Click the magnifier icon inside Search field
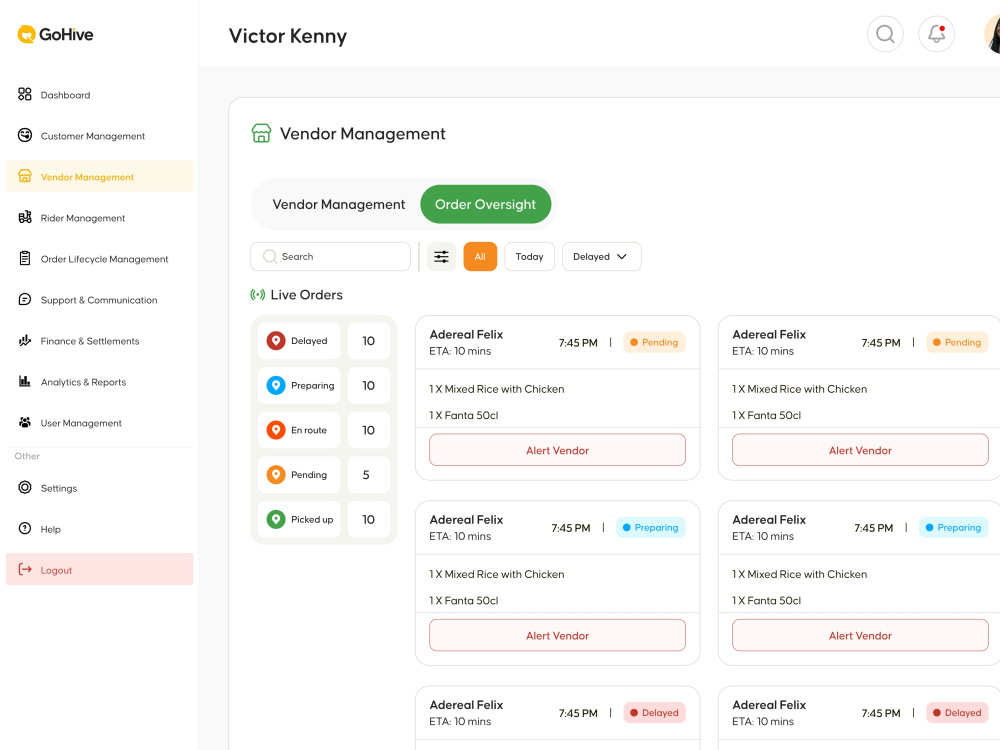Image resolution: width=1000 pixels, height=750 pixels. (x=270, y=256)
